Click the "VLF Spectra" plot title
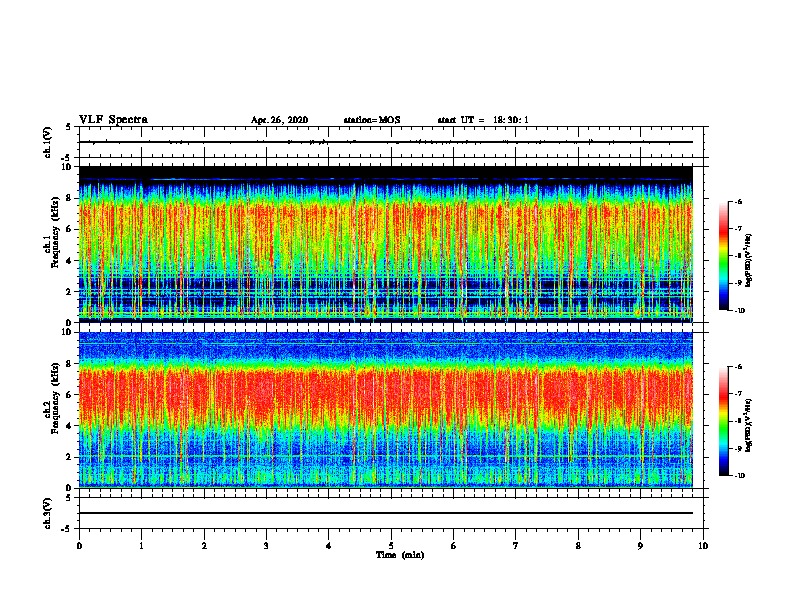The width and height of the screenshot is (792, 612). click(113, 120)
